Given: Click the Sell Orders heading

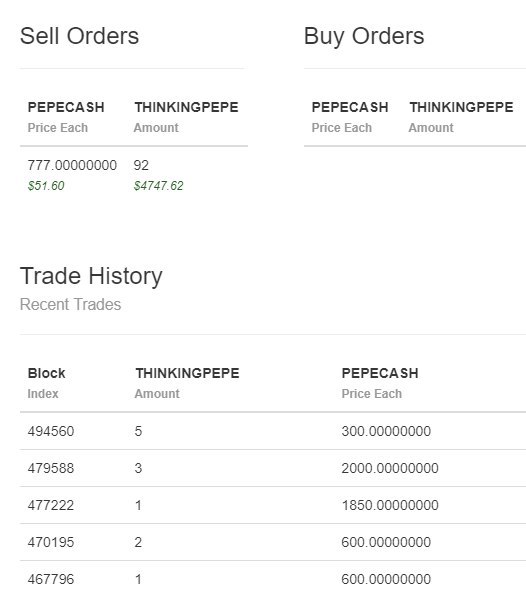Looking at the screenshot, I should tap(79, 36).
